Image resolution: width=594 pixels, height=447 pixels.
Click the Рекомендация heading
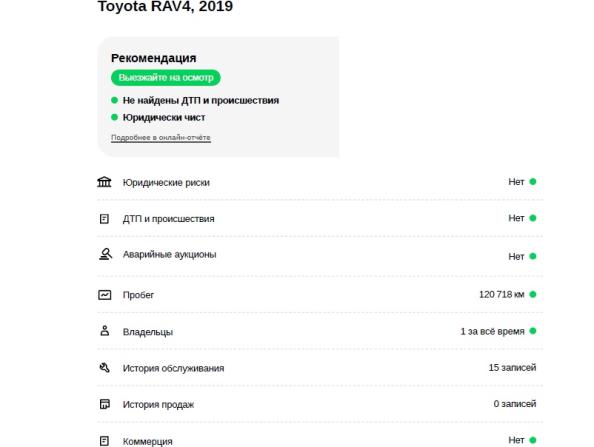153,58
